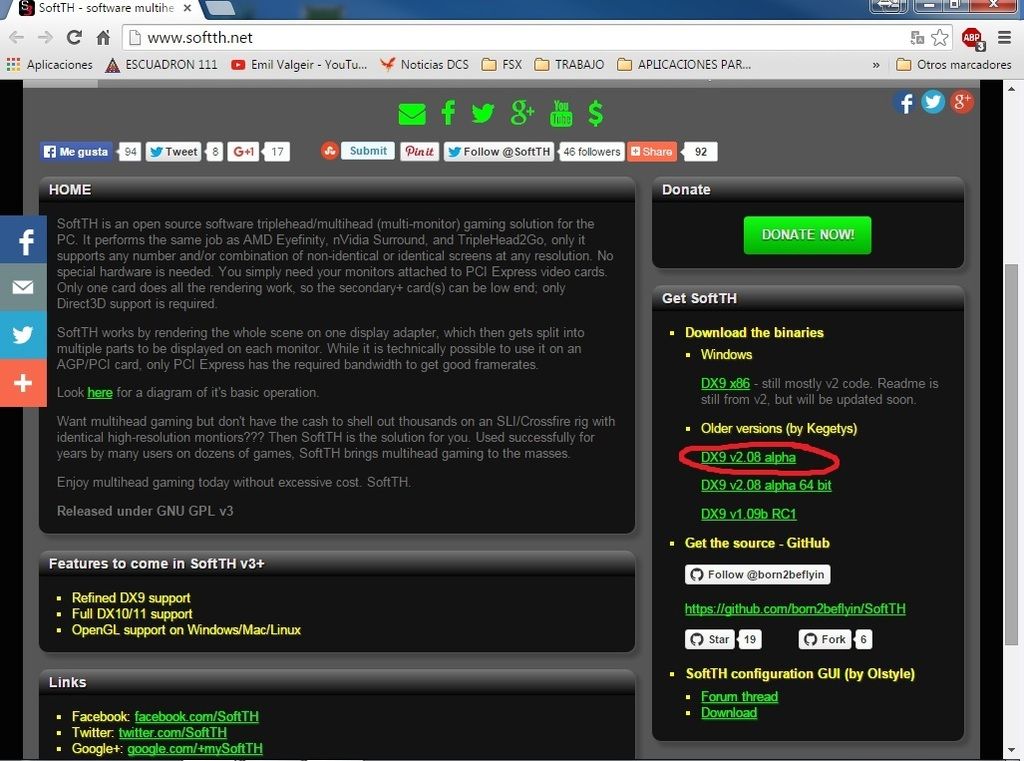Image resolution: width=1024 pixels, height=761 pixels.
Task: Click the GitHub Star button
Action: pos(710,640)
